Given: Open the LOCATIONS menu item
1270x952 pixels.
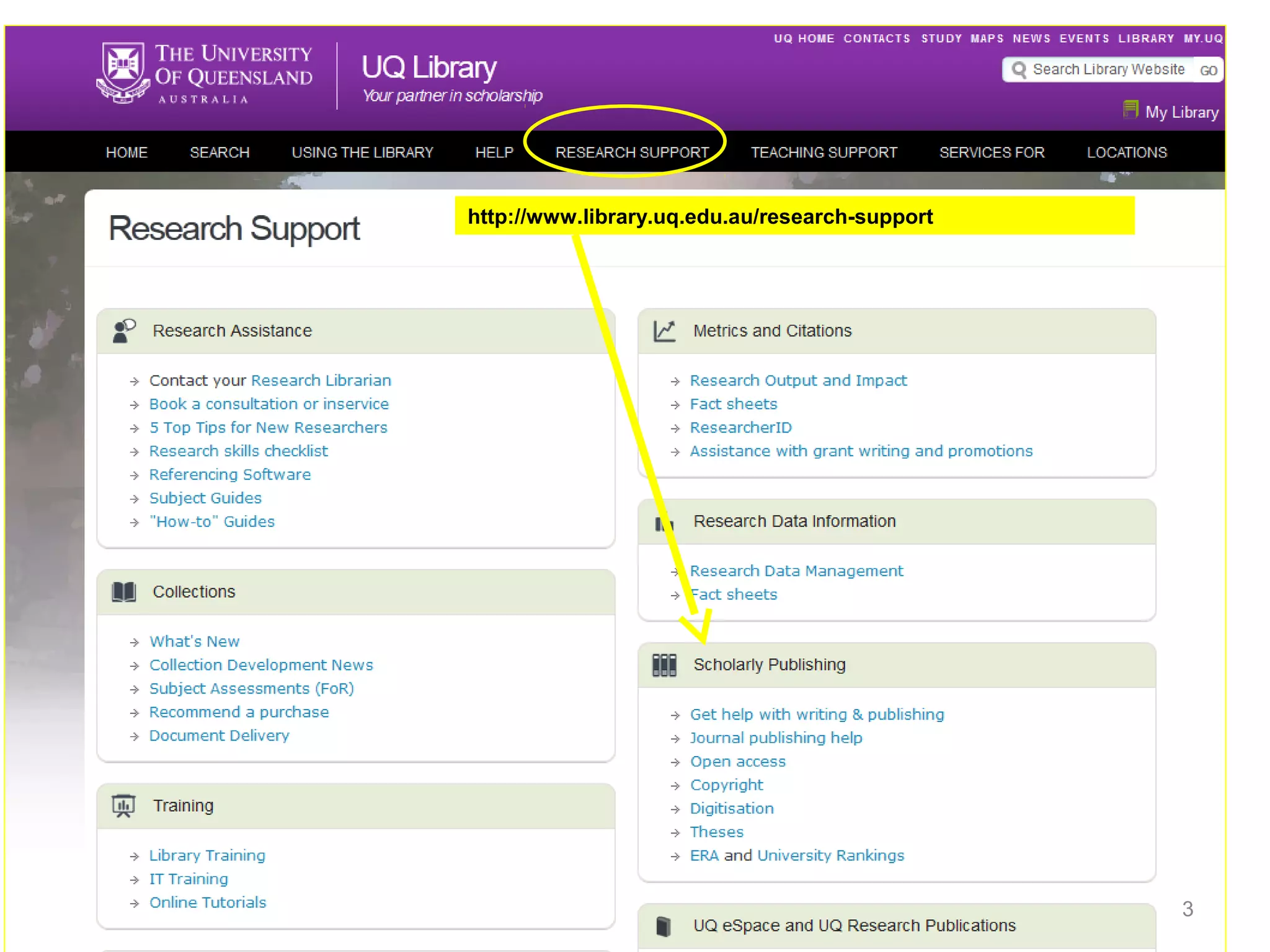Looking at the screenshot, I should (1127, 152).
